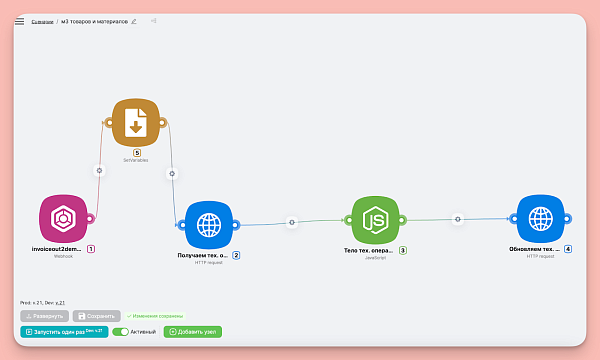This screenshot has width=600, height=360.
Task: Open settings gear on Webhook to SetVariables link
Action: [x=99, y=170]
